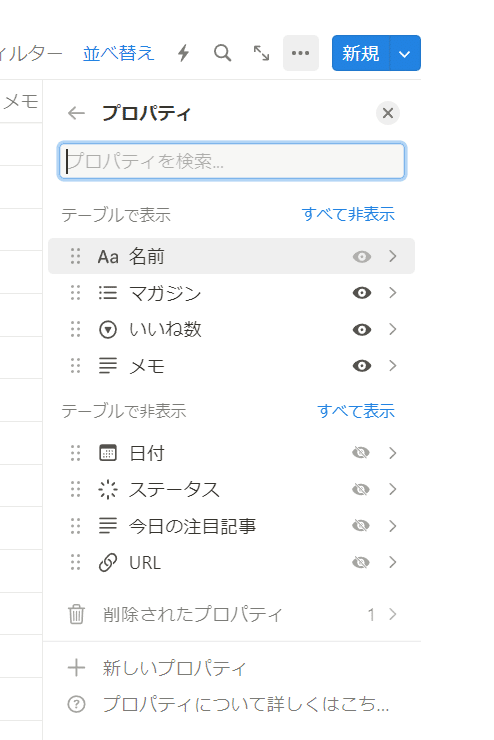Toggle visibility of the いいね数 property
The image size is (494, 740).
coord(362,329)
